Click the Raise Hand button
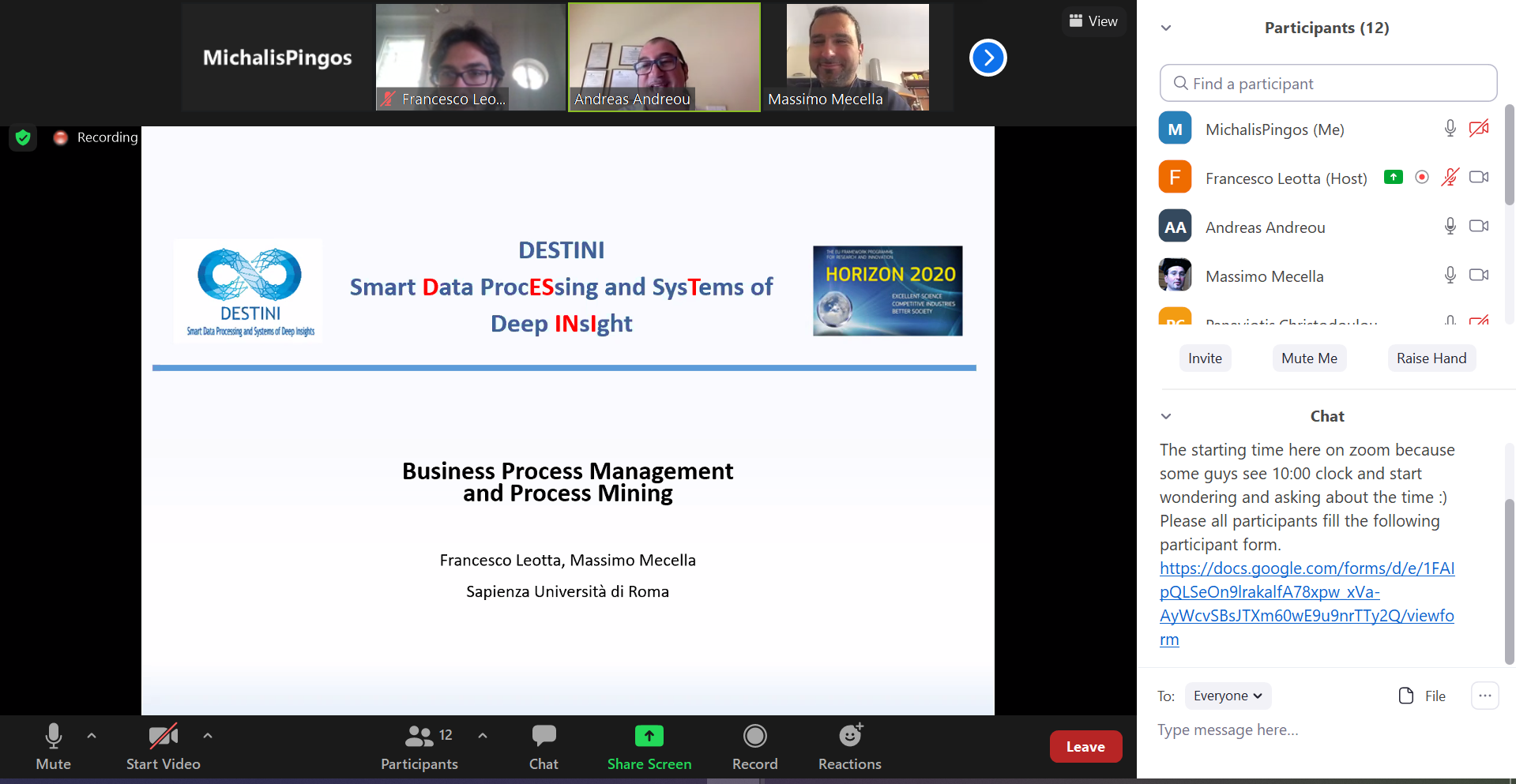The image size is (1516, 784). 1431,358
